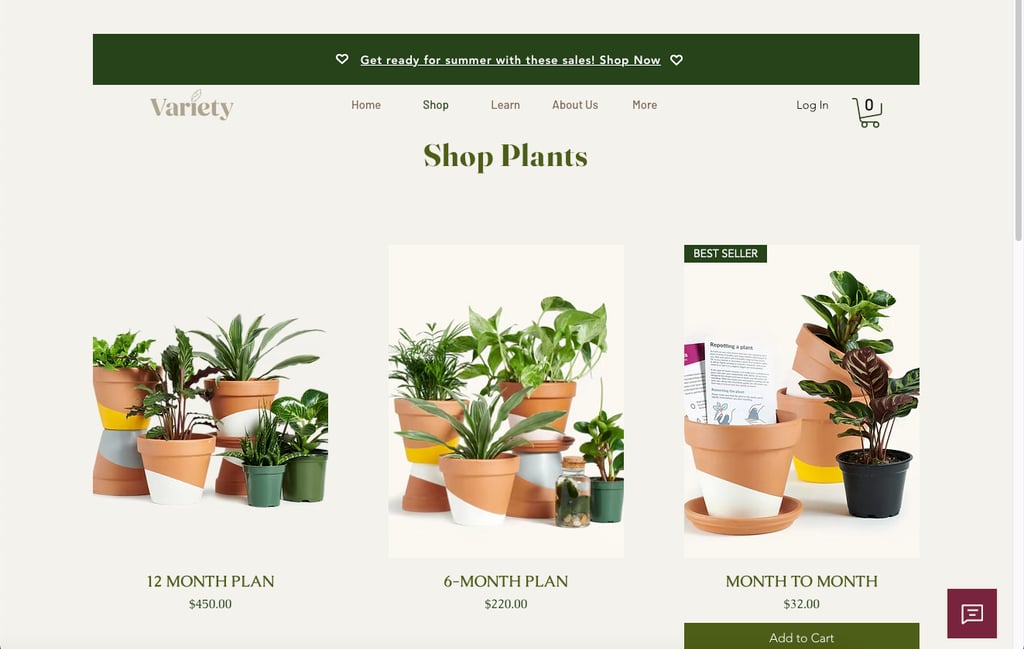
Task: Expand the More navigation menu
Action: 645,104
